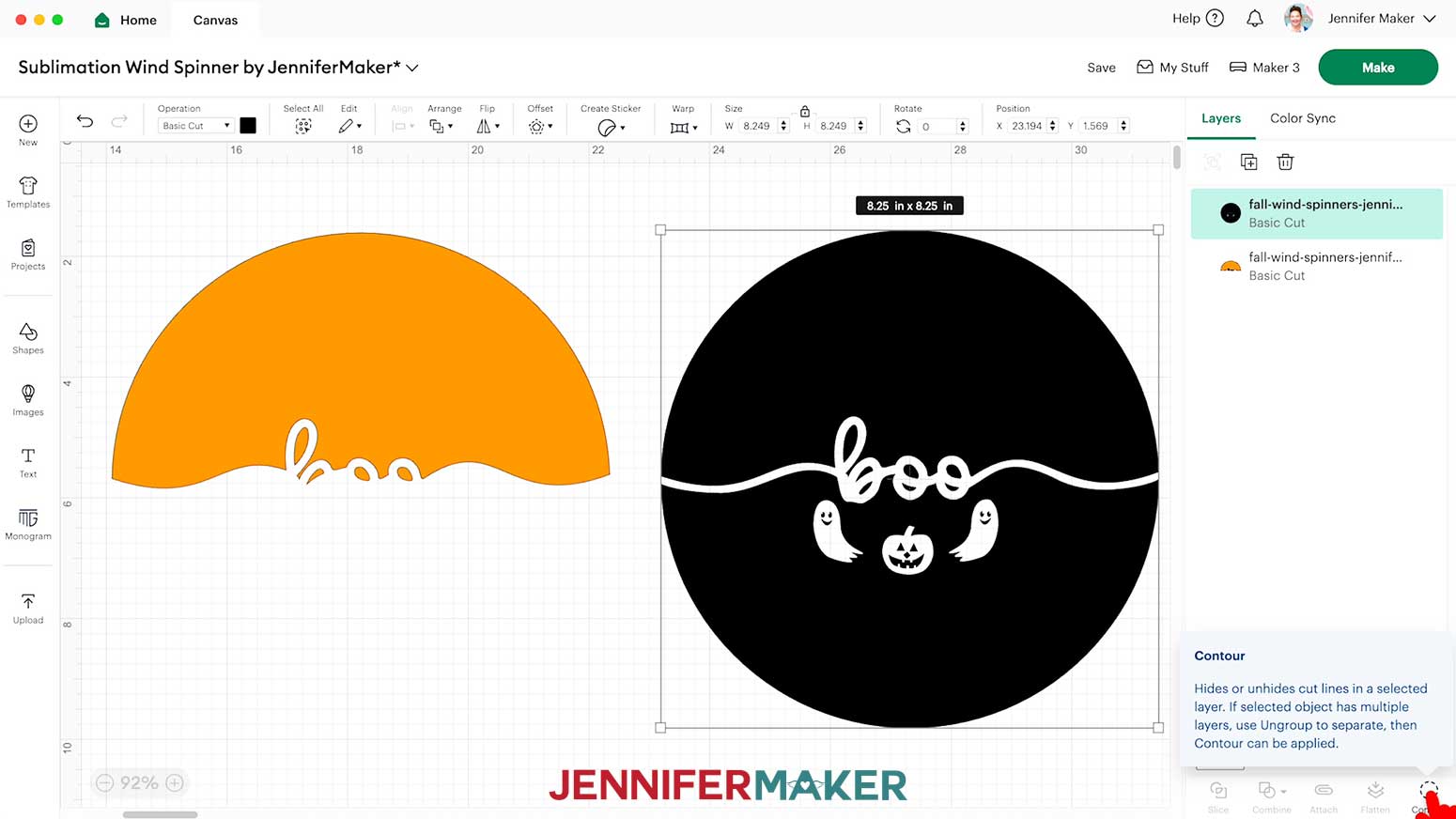Image resolution: width=1456 pixels, height=819 pixels.
Task: Open the Warp dropdown
Action: pos(683,127)
